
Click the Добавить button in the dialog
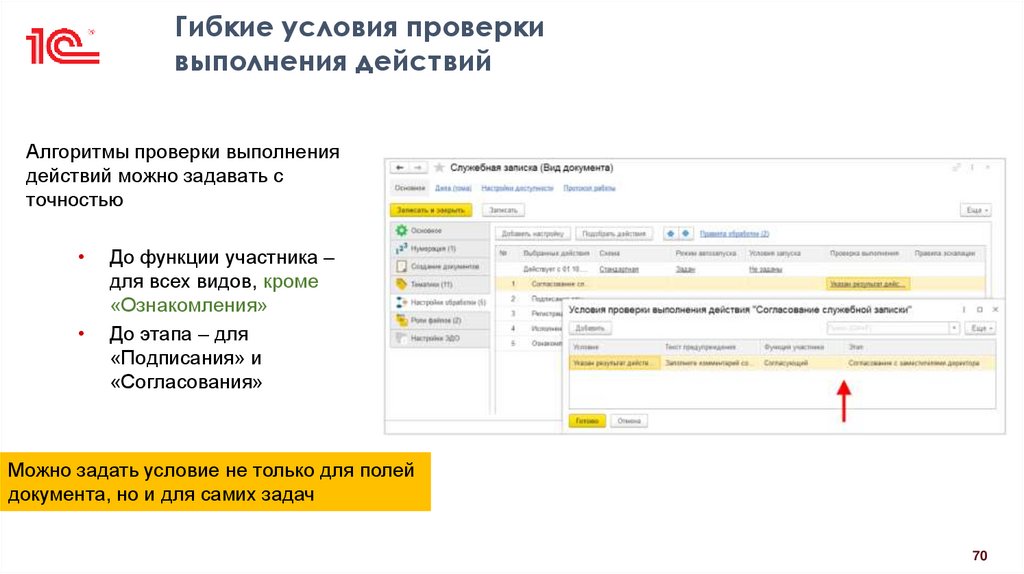pyautogui.click(x=590, y=328)
